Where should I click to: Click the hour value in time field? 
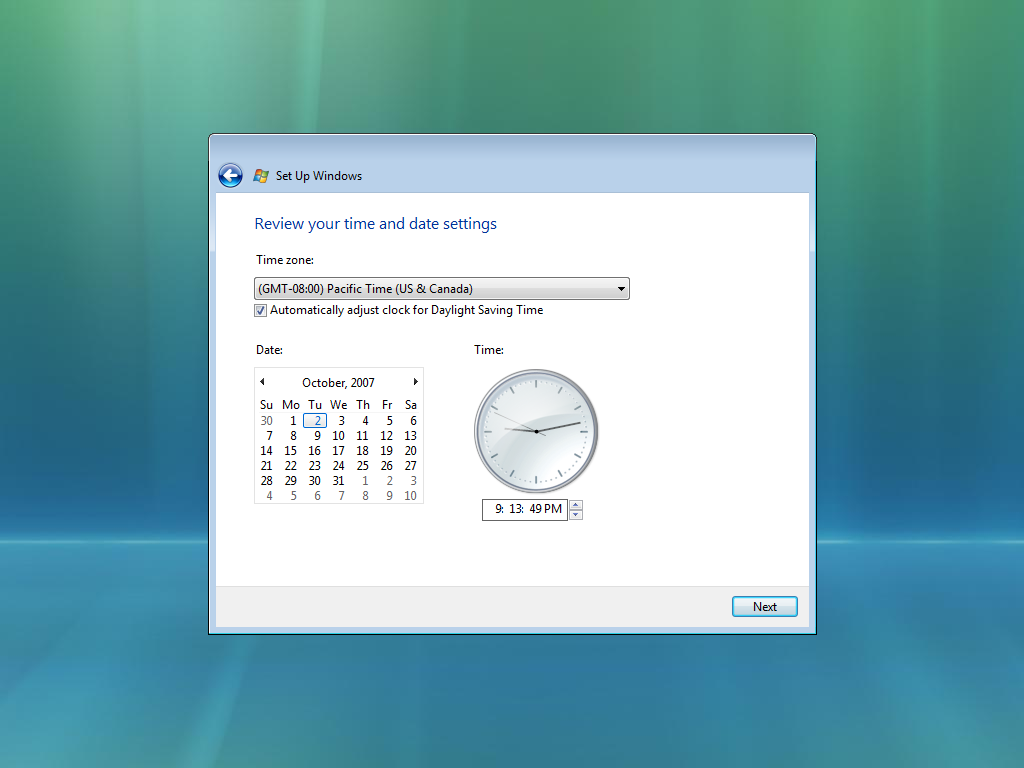point(500,509)
